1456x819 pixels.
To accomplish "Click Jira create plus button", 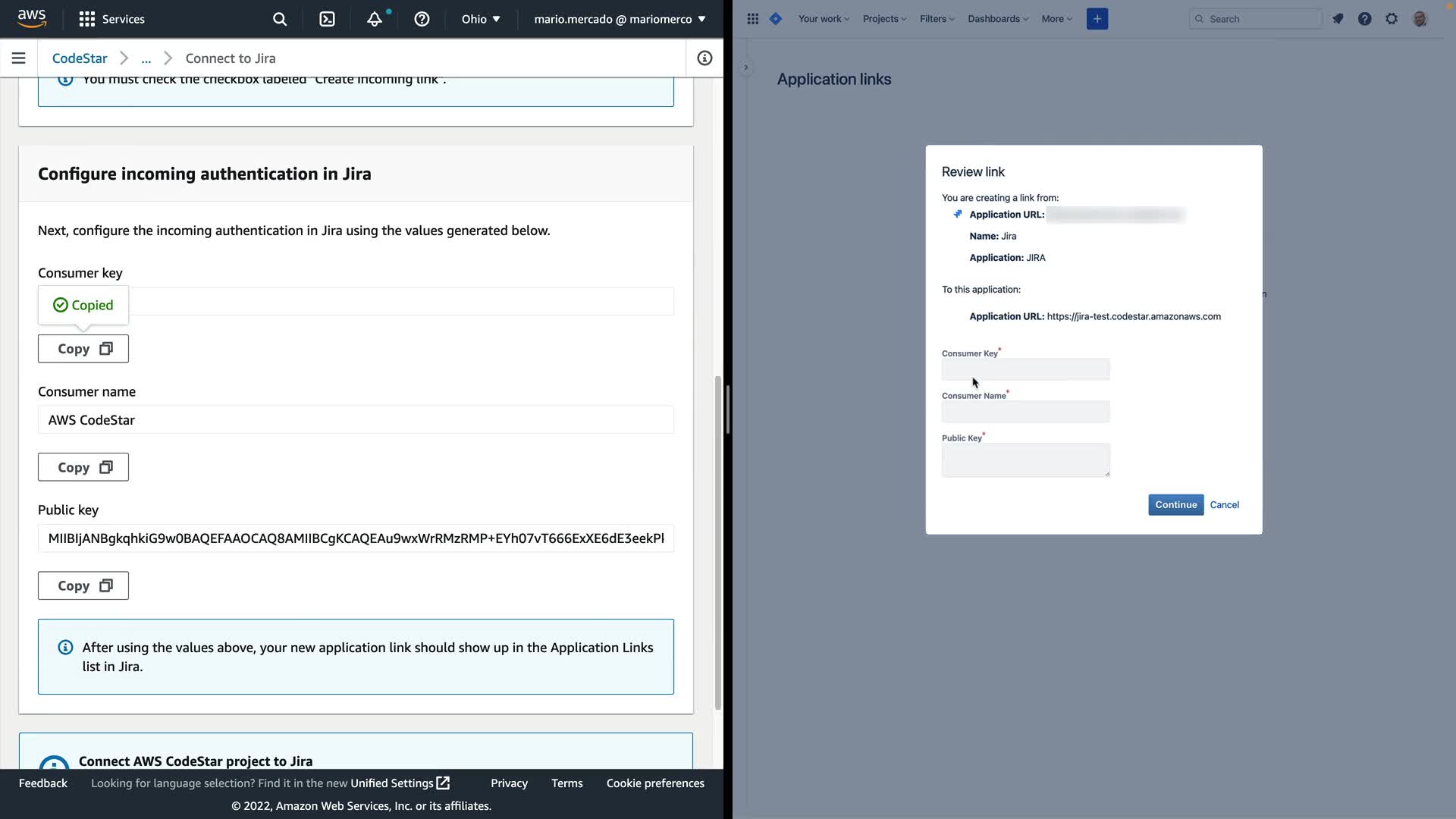I will 1097,19.
